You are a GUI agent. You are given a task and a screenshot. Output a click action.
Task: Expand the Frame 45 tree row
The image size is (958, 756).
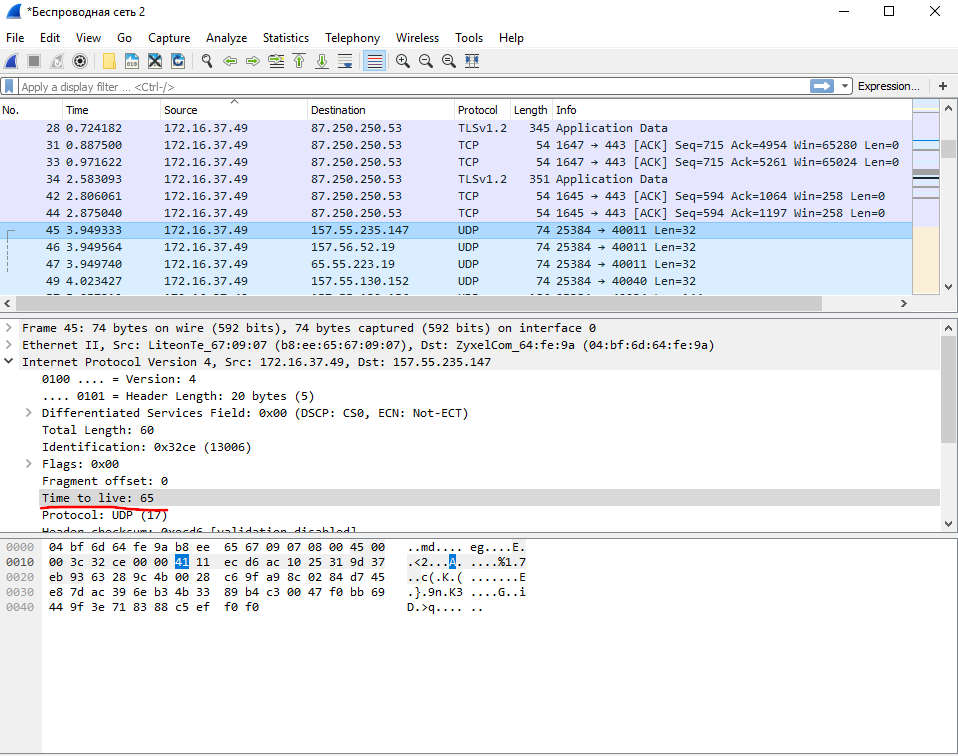point(9,328)
